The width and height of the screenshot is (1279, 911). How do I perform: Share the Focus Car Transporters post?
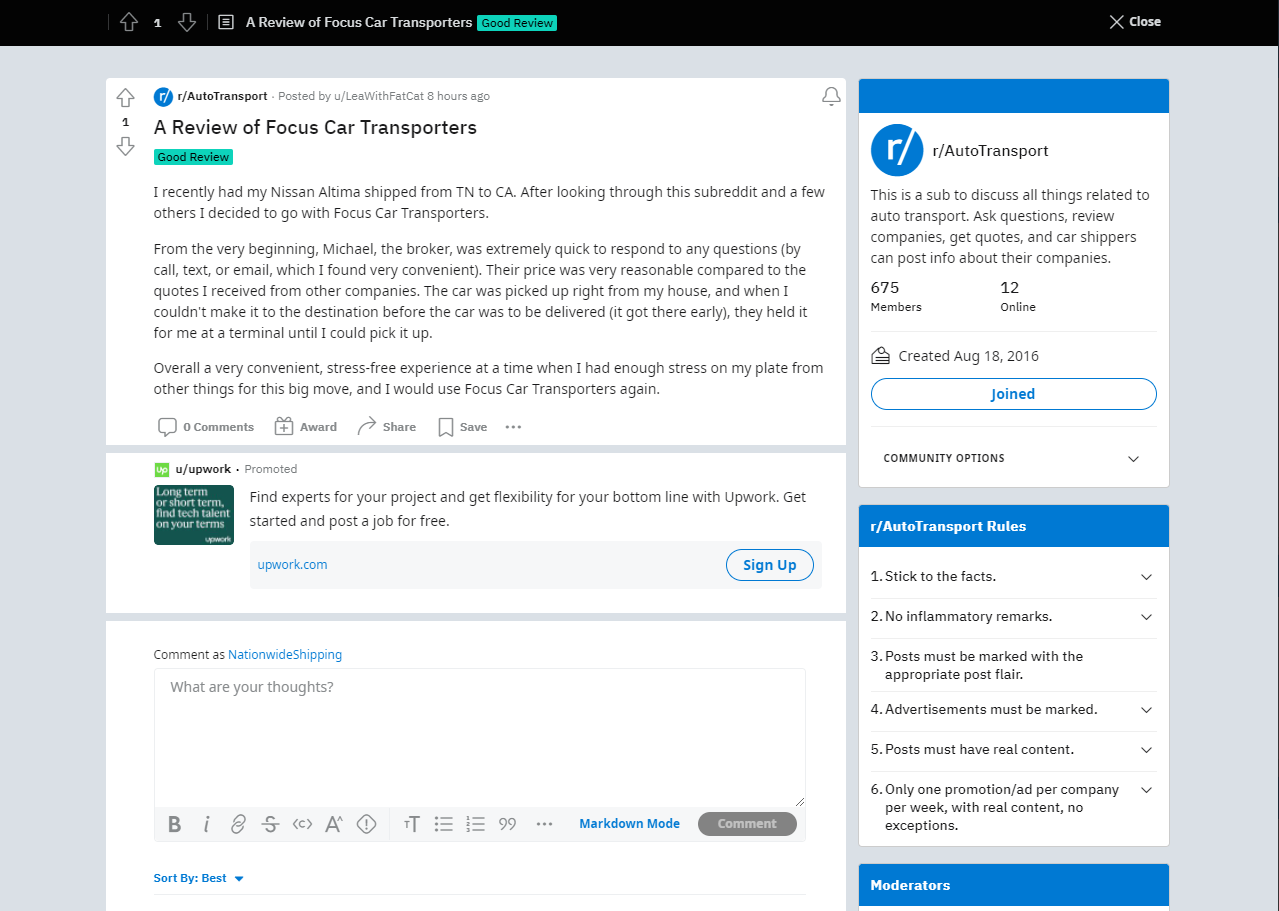386,427
